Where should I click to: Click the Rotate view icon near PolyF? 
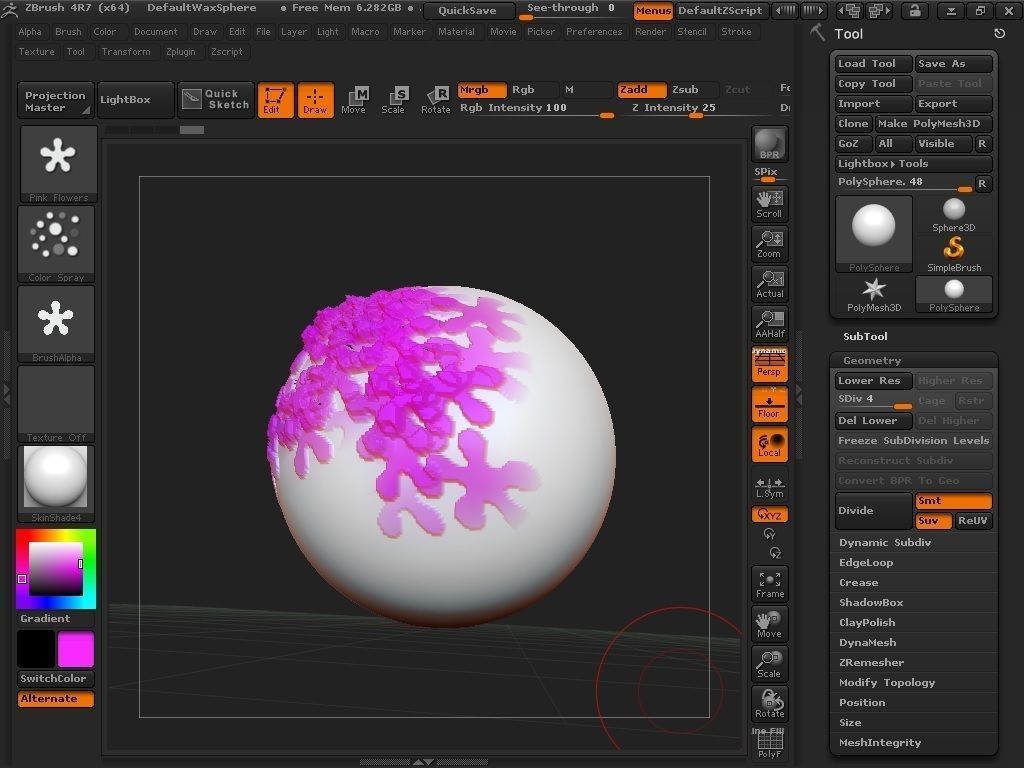pyautogui.click(x=769, y=703)
